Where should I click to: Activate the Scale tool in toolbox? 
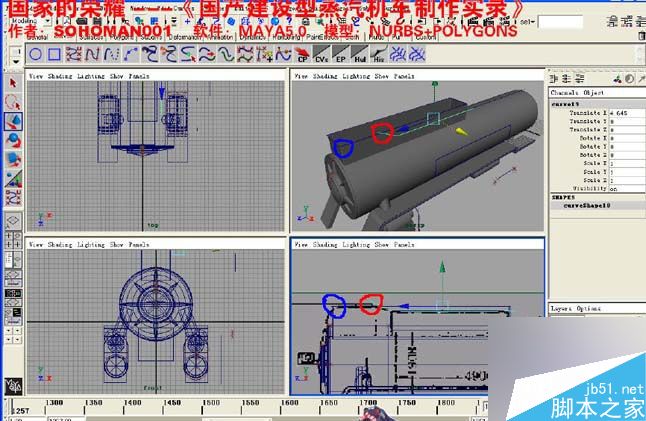click(13, 160)
